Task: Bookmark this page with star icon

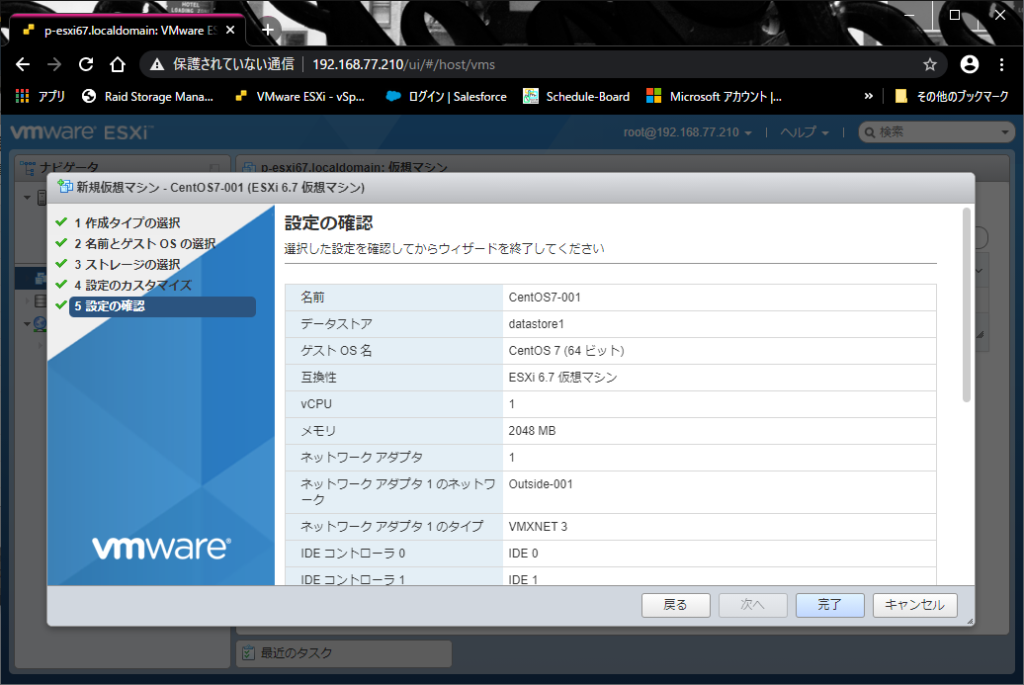Action: [x=929, y=64]
